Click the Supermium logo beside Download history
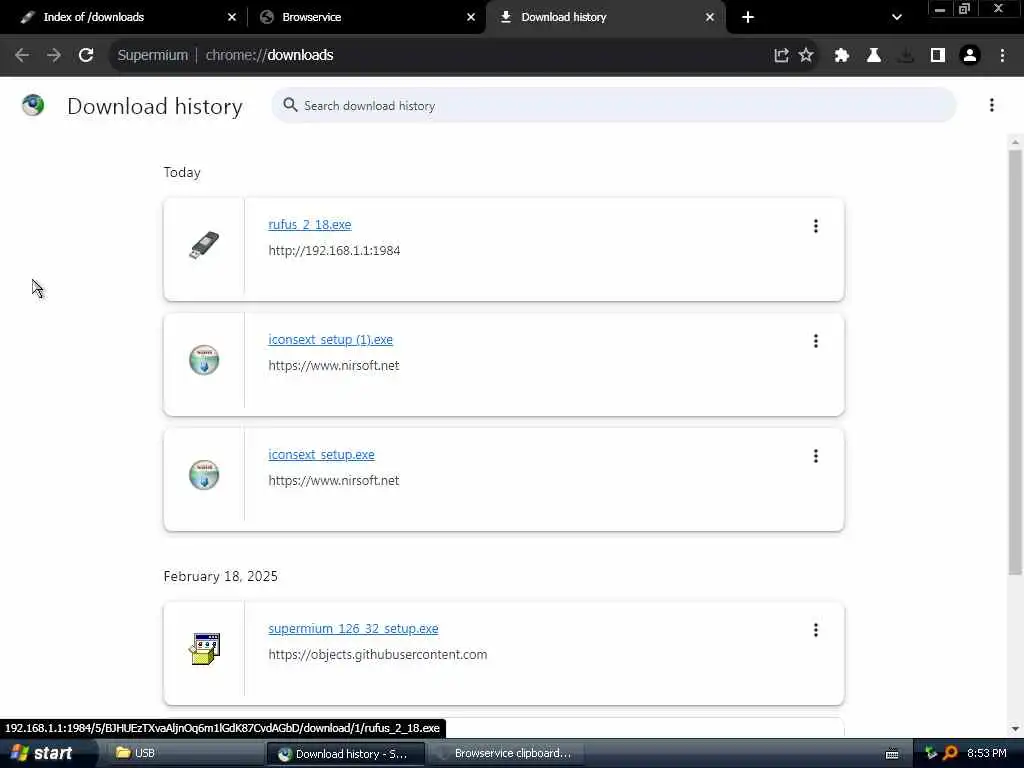Viewport: 1024px width, 768px height. tap(33, 105)
